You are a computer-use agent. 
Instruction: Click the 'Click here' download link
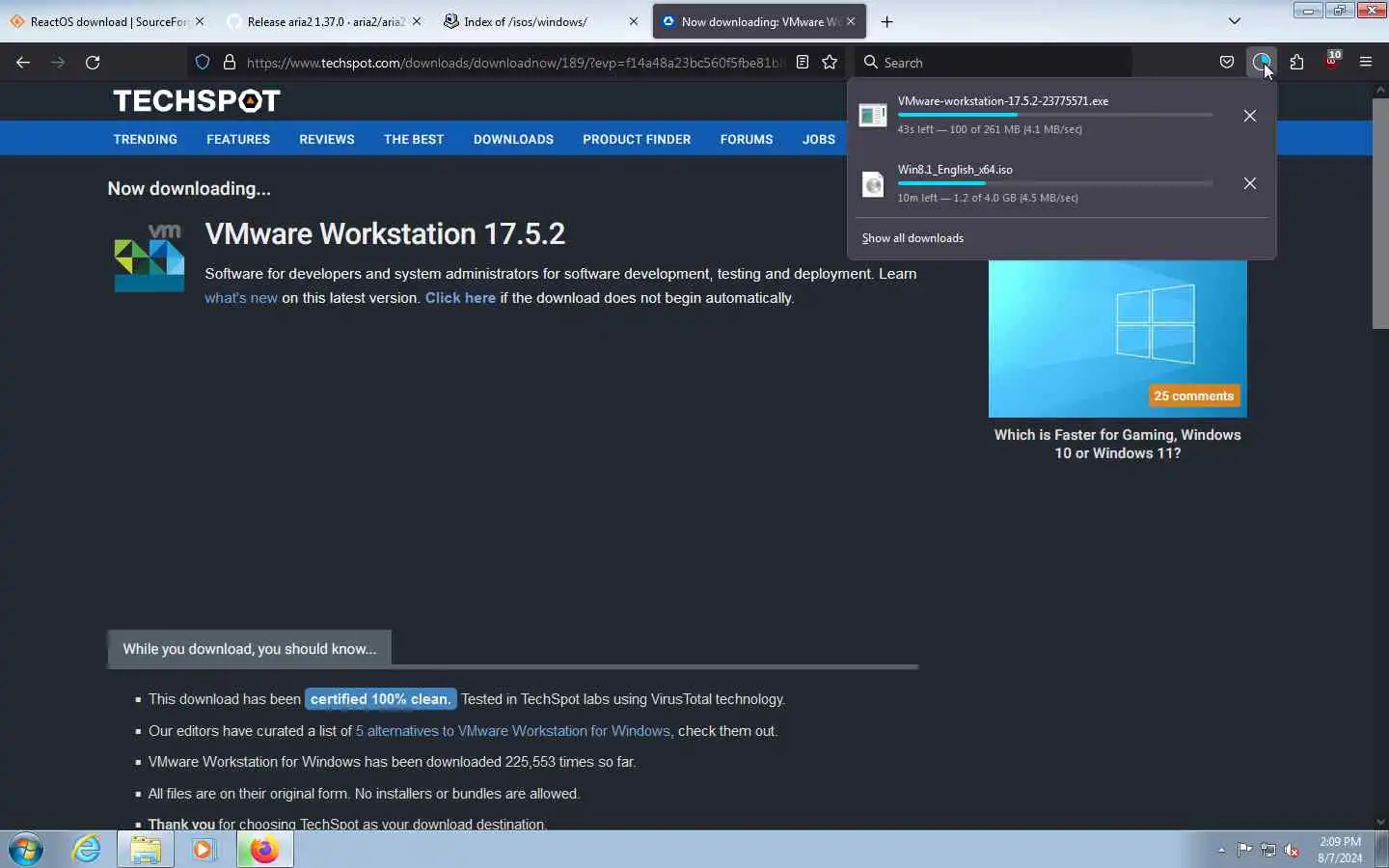[460, 298]
